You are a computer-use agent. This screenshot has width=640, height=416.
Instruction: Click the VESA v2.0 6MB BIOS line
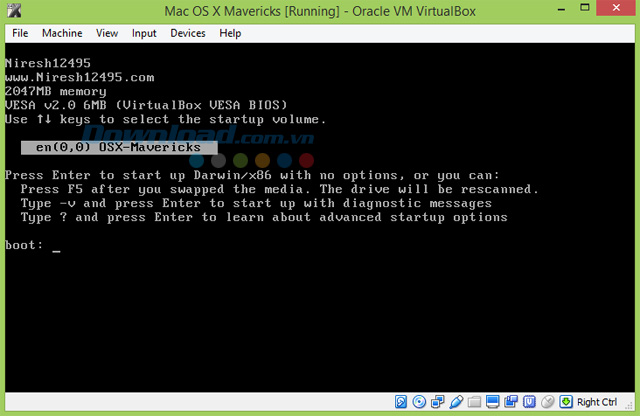(146, 105)
